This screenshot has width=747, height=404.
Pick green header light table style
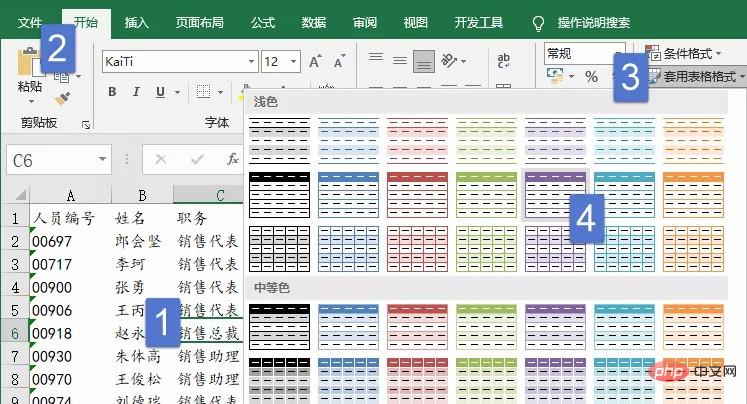click(x=486, y=195)
